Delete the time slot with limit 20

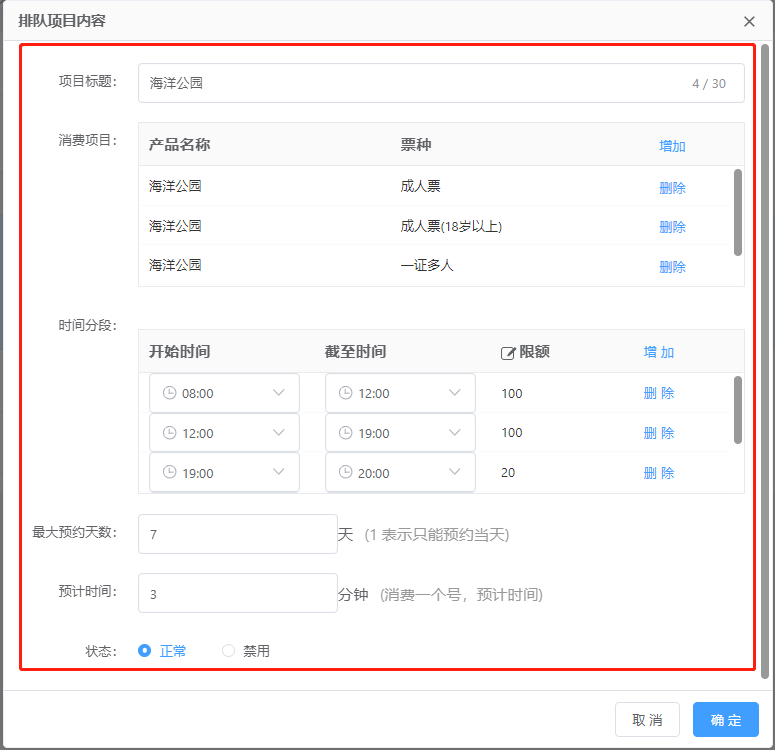[x=659, y=473]
